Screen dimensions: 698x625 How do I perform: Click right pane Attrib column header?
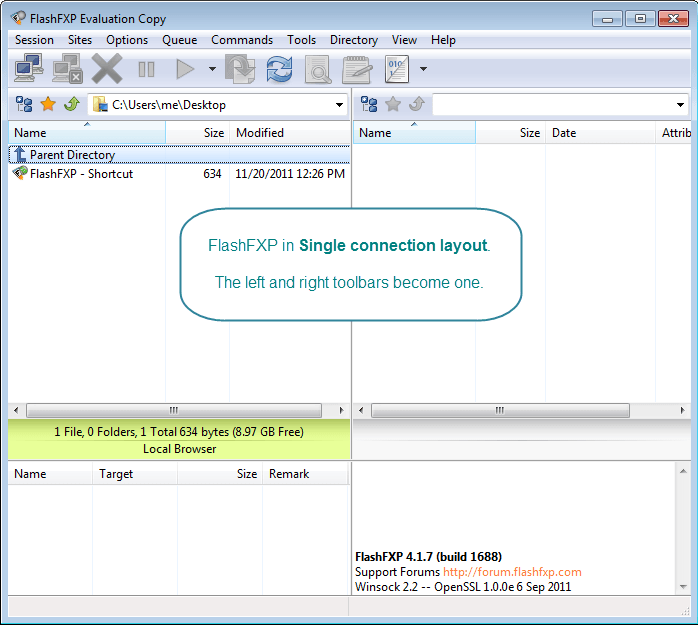(674, 133)
